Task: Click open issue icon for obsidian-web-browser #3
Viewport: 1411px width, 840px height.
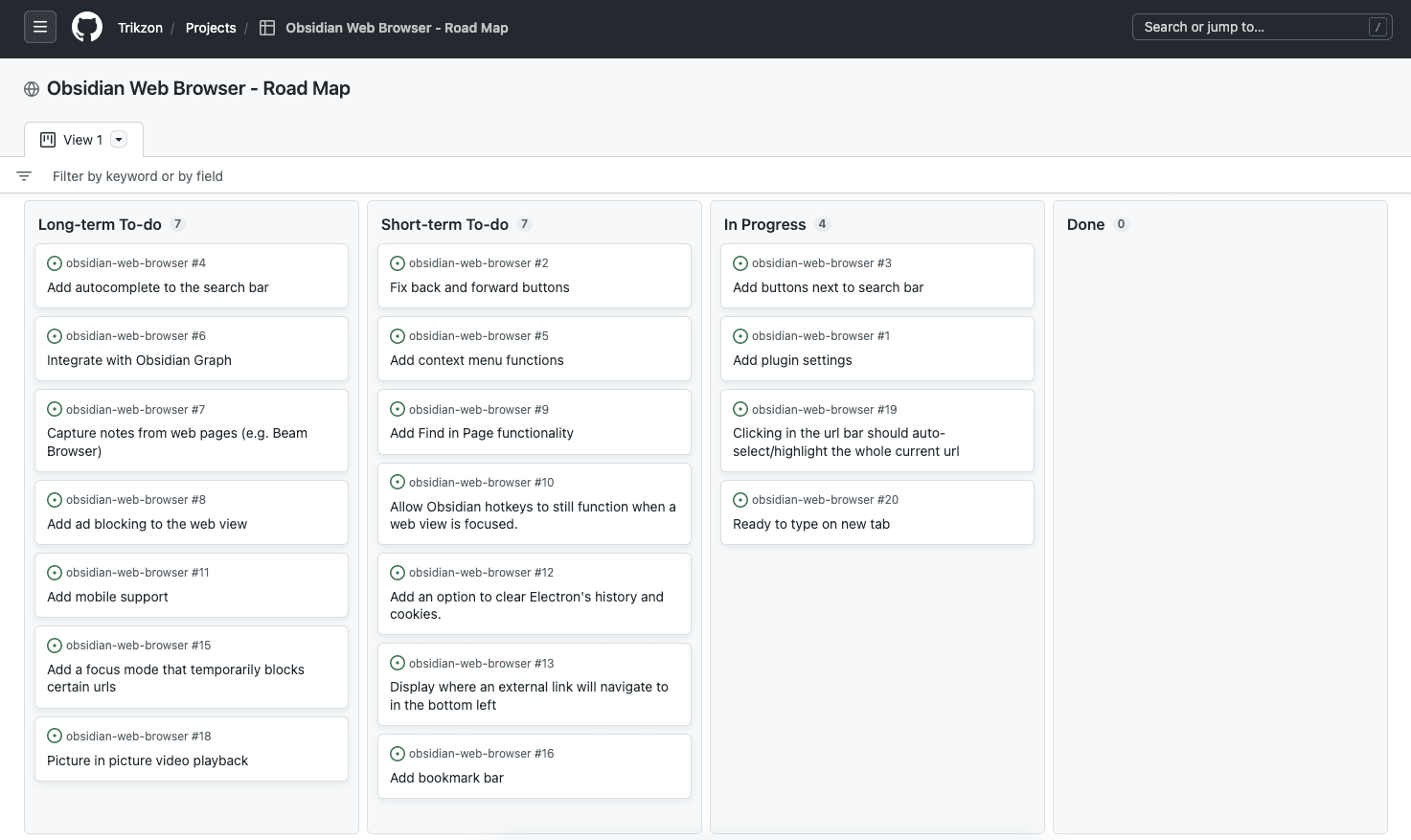Action: 740,263
